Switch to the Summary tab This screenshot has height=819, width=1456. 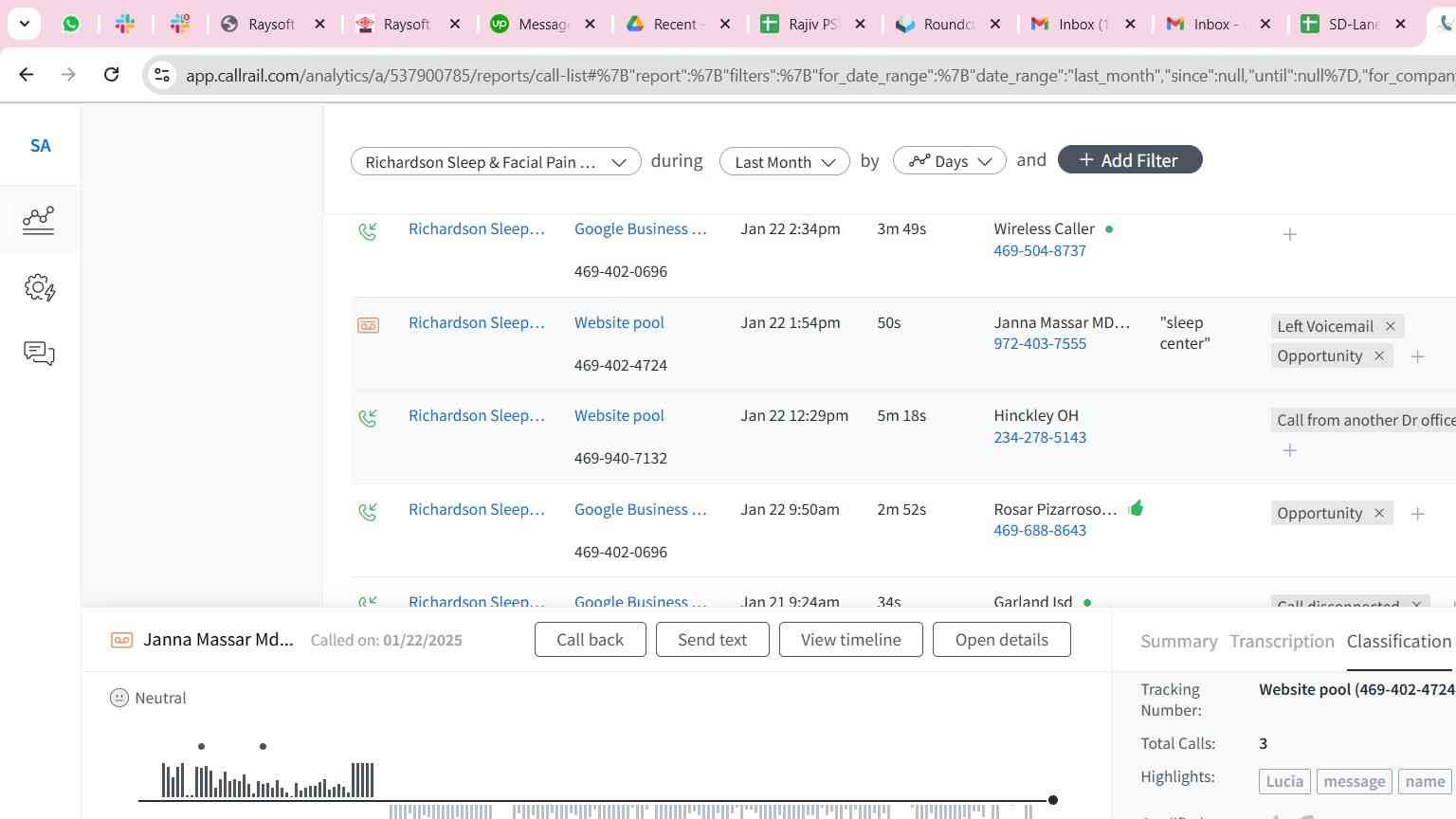point(1178,641)
